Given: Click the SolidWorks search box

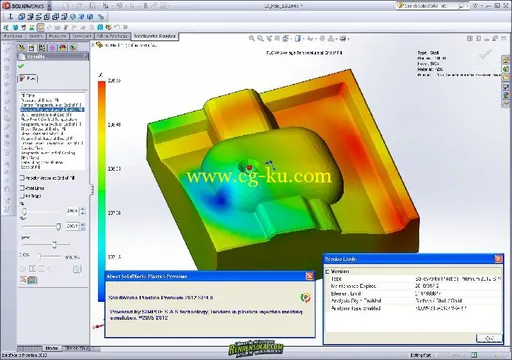Looking at the screenshot, I should [x=432, y=6].
